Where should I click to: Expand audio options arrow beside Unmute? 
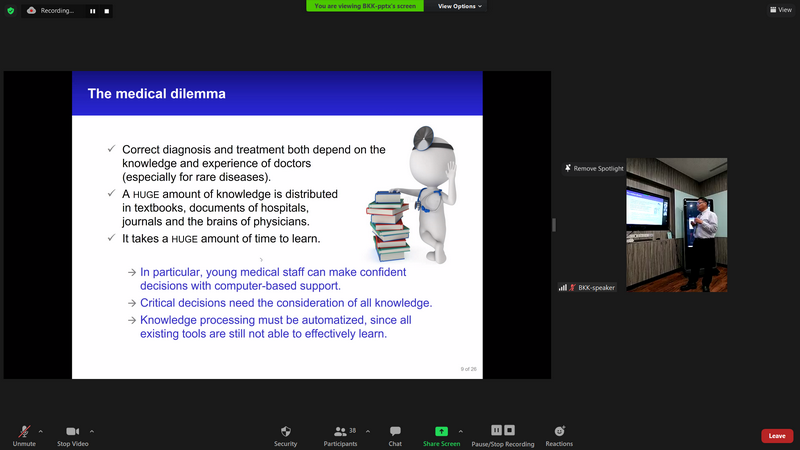(x=41, y=432)
